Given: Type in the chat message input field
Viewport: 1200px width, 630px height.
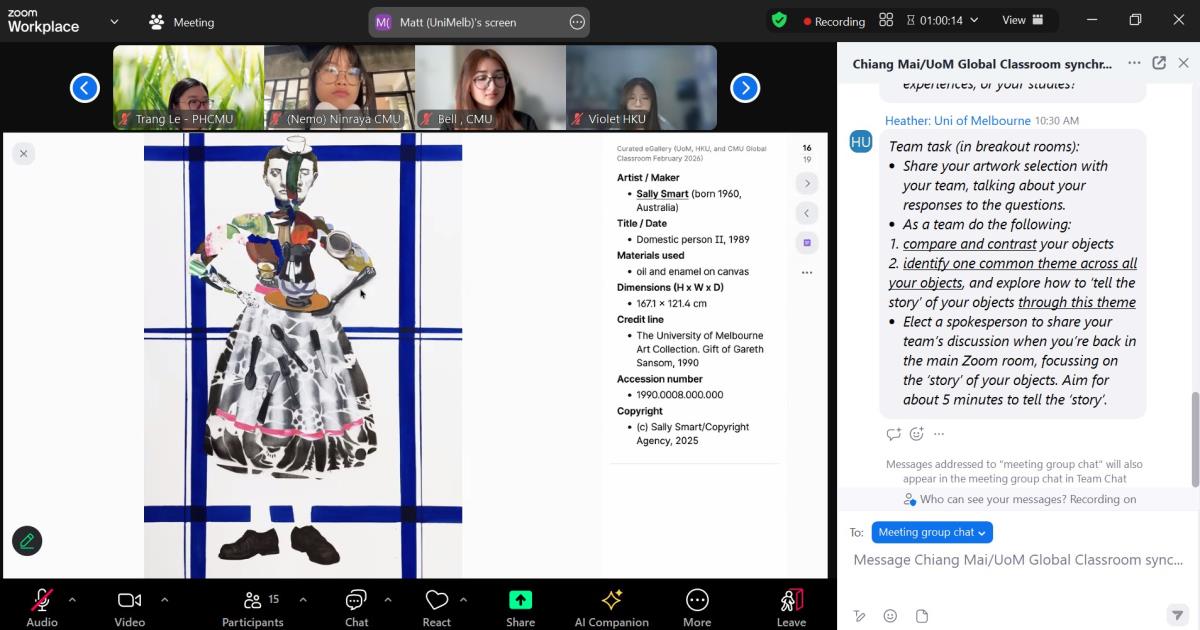Looking at the screenshot, I should [1017, 560].
